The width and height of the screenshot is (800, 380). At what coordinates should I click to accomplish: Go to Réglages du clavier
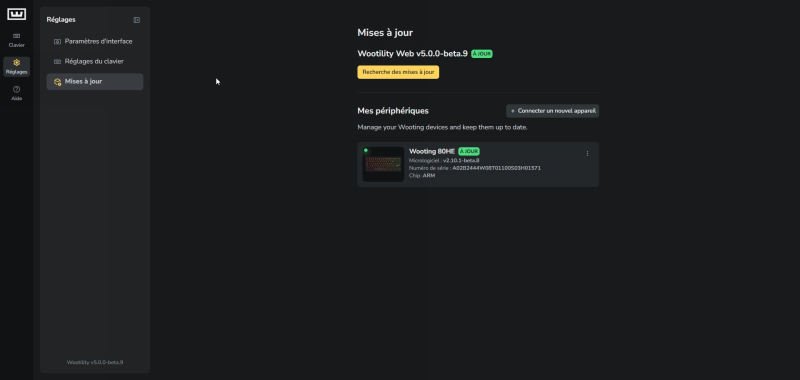coord(95,61)
